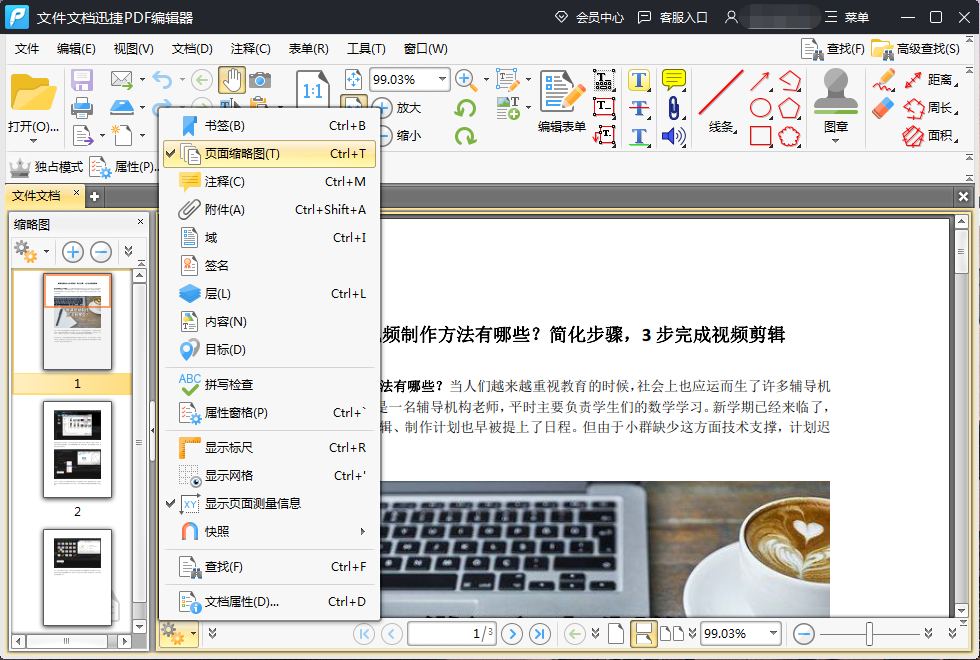980x660 pixels.
Task: Select the Rectangle shape tool
Action: [760, 136]
